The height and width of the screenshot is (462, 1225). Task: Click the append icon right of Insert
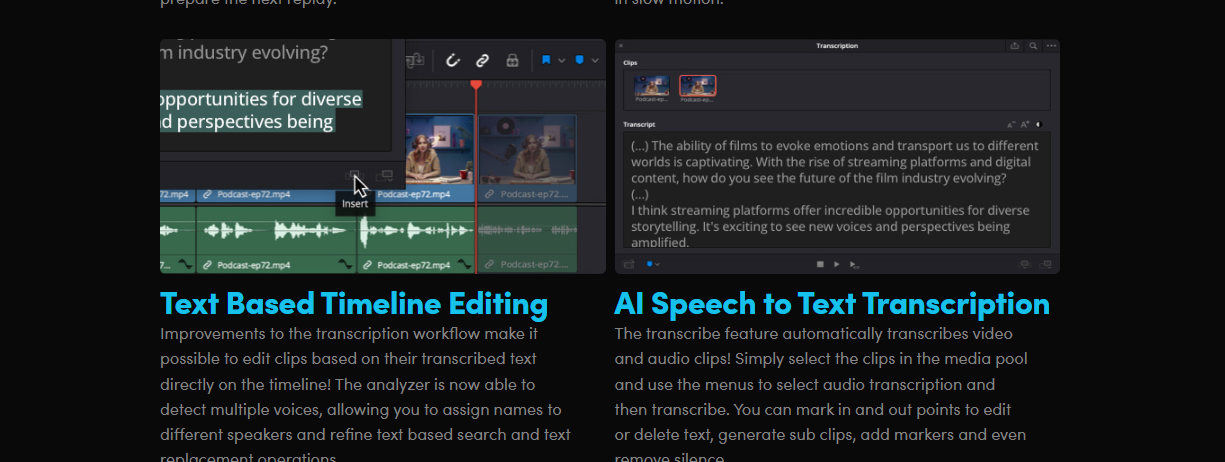coord(386,175)
